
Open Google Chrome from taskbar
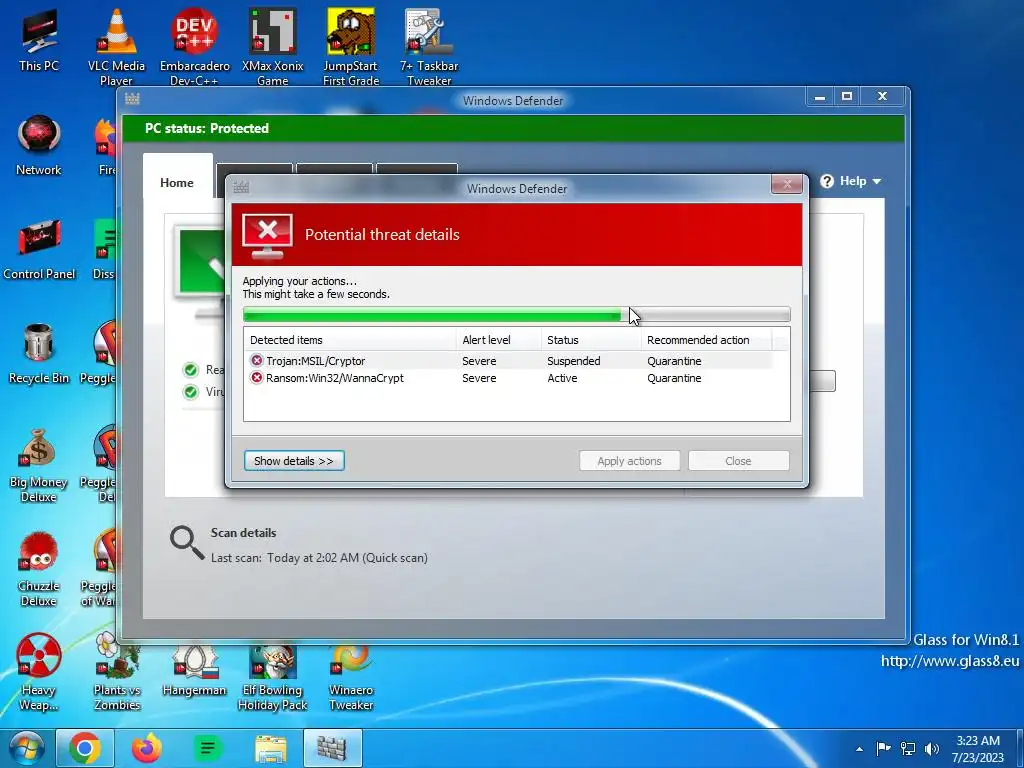click(85, 748)
